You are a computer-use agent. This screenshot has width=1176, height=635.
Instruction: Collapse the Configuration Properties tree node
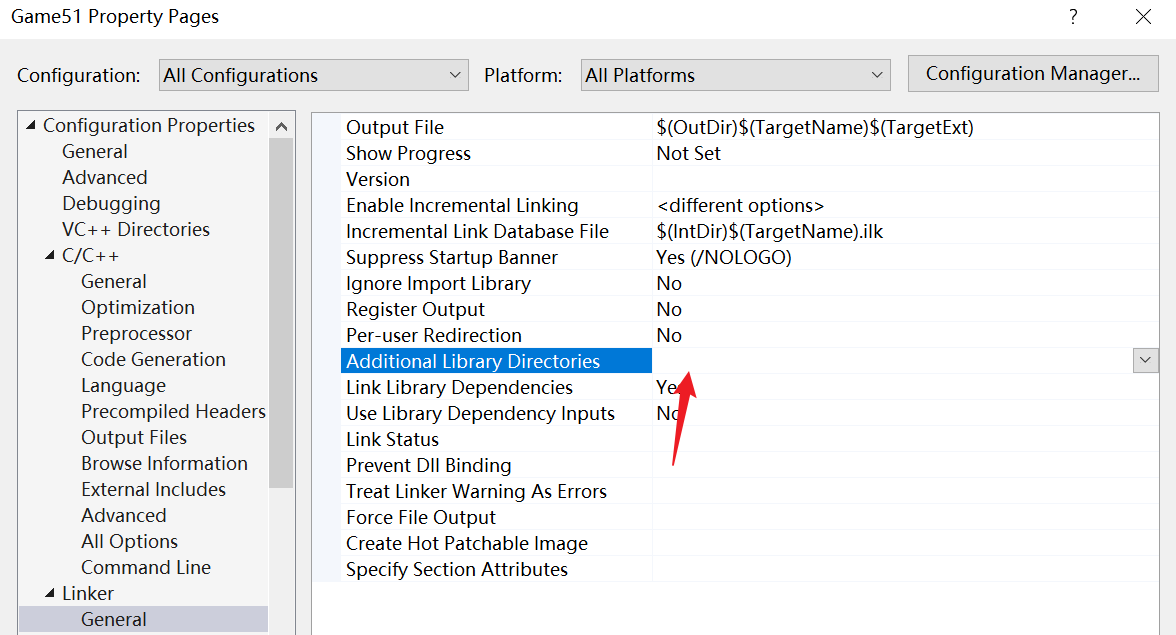pyautogui.click(x=31, y=126)
